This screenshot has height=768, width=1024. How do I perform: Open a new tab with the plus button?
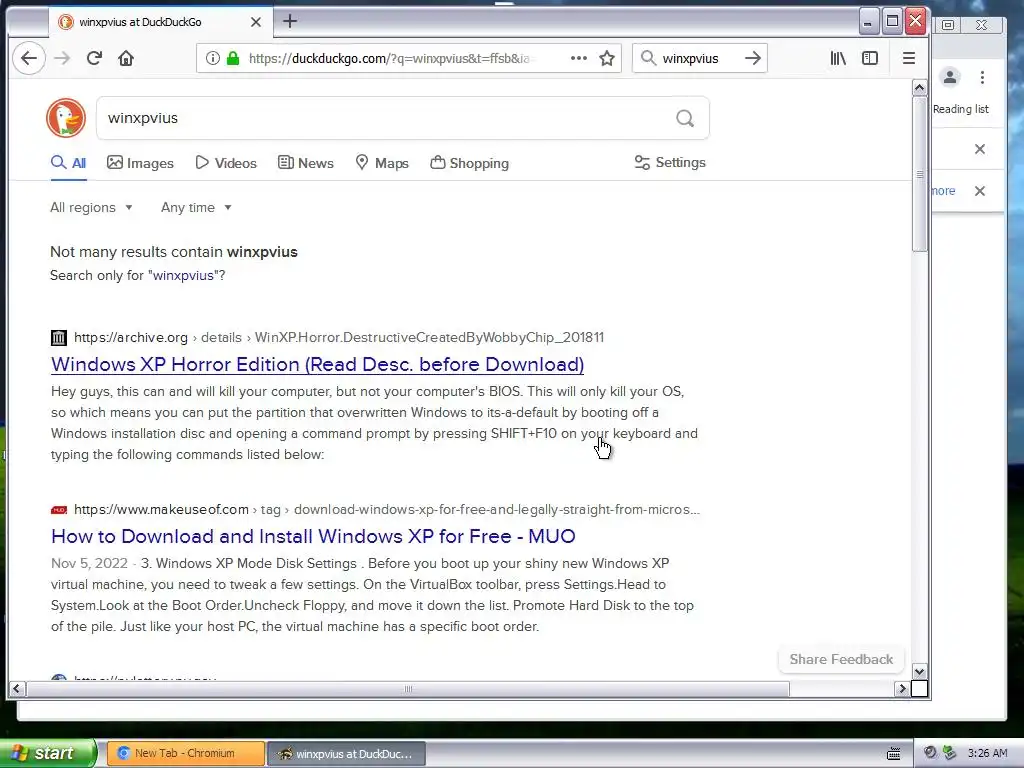coord(290,21)
